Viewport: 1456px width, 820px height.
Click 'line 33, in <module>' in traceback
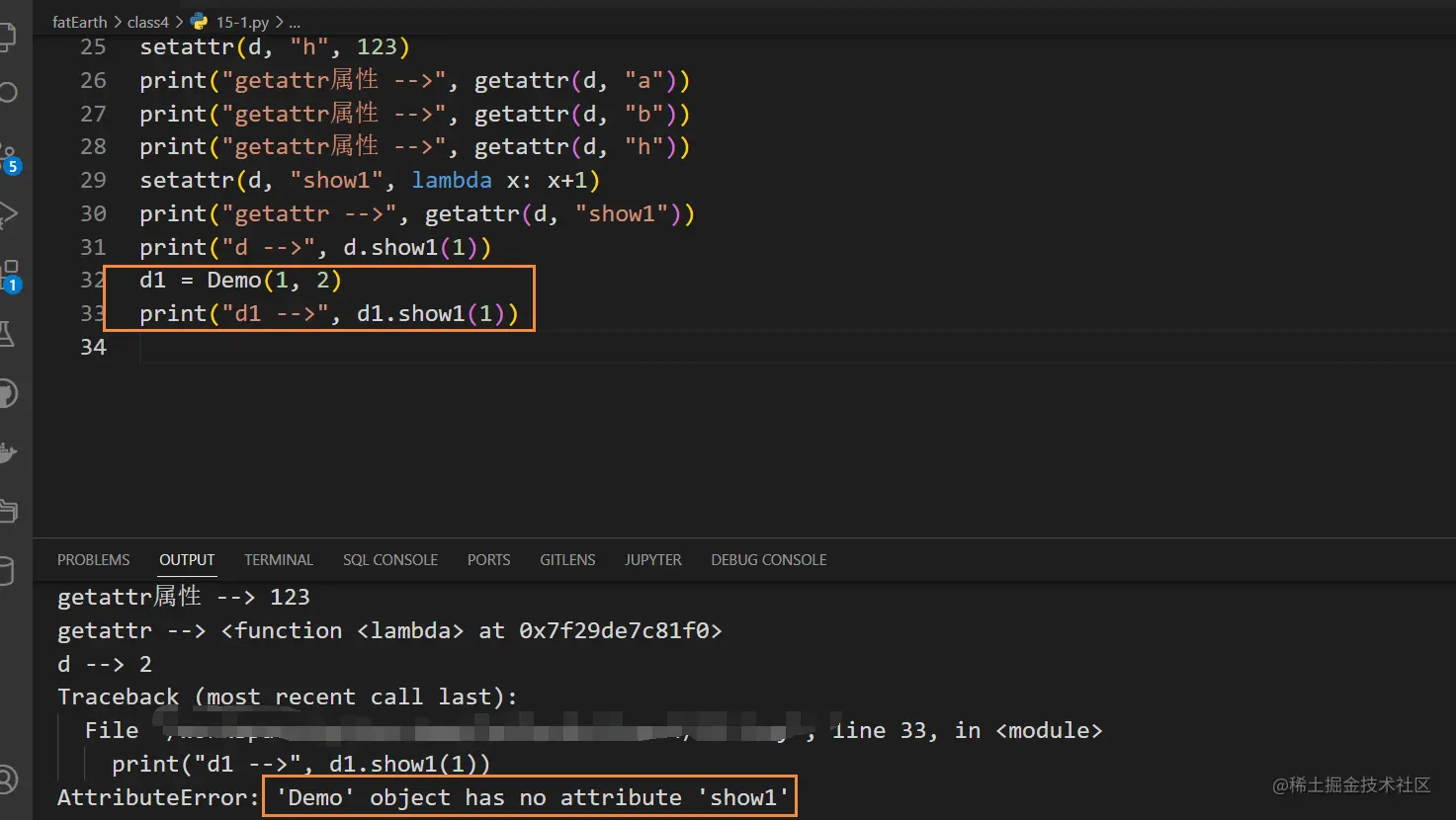tap(967, 730)
